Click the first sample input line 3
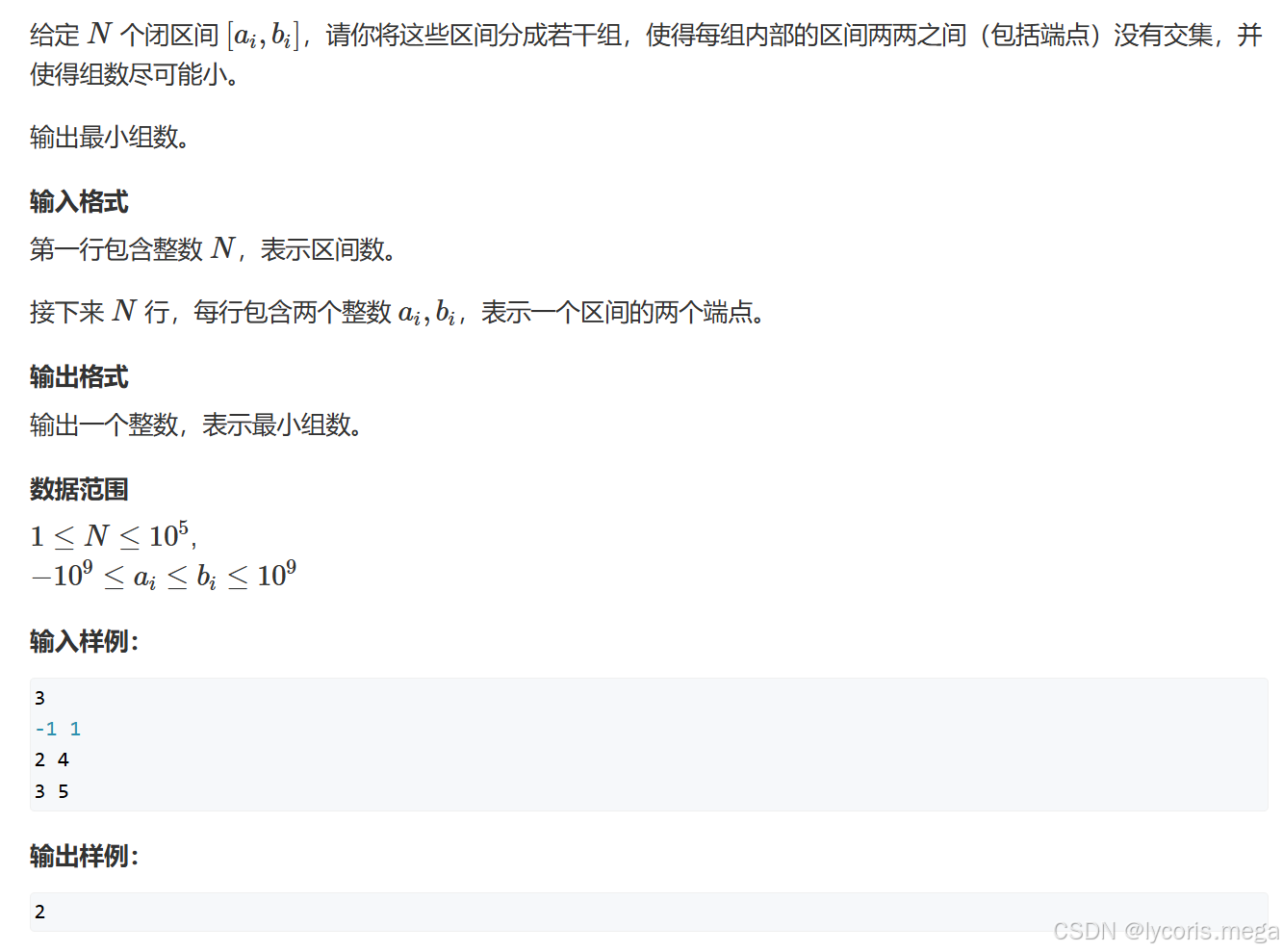Image resolution: width=1283 pixels, height=952 pixels. click(39, 699)
